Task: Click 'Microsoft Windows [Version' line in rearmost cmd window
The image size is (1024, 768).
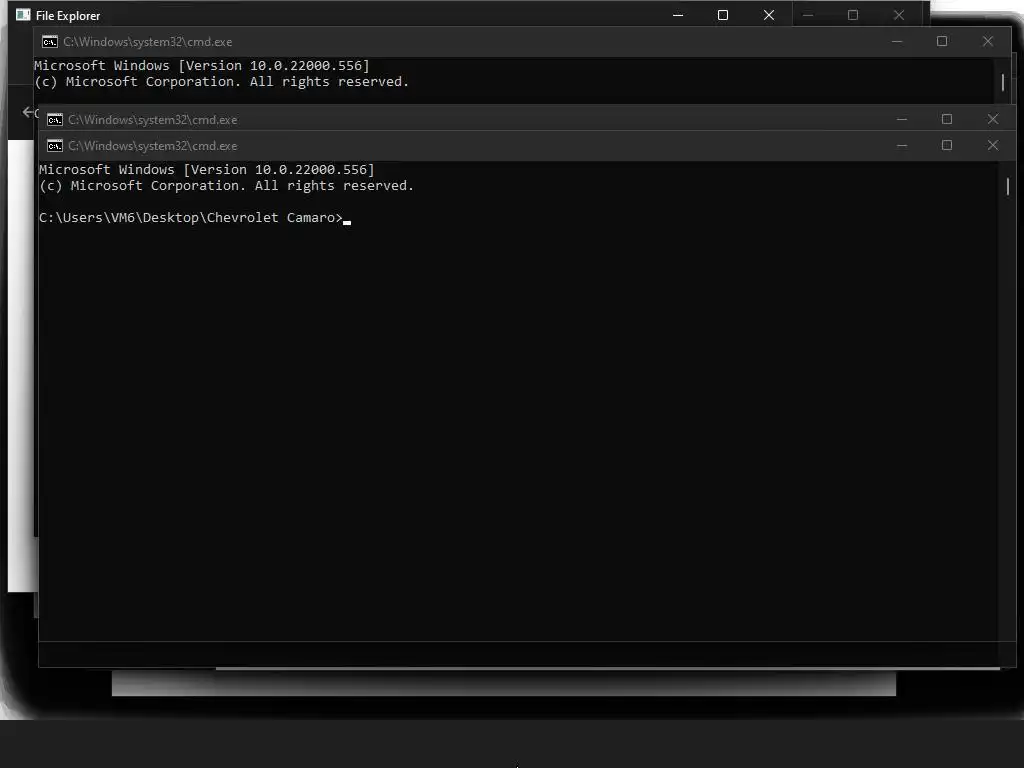Action: tap(202, 66)
